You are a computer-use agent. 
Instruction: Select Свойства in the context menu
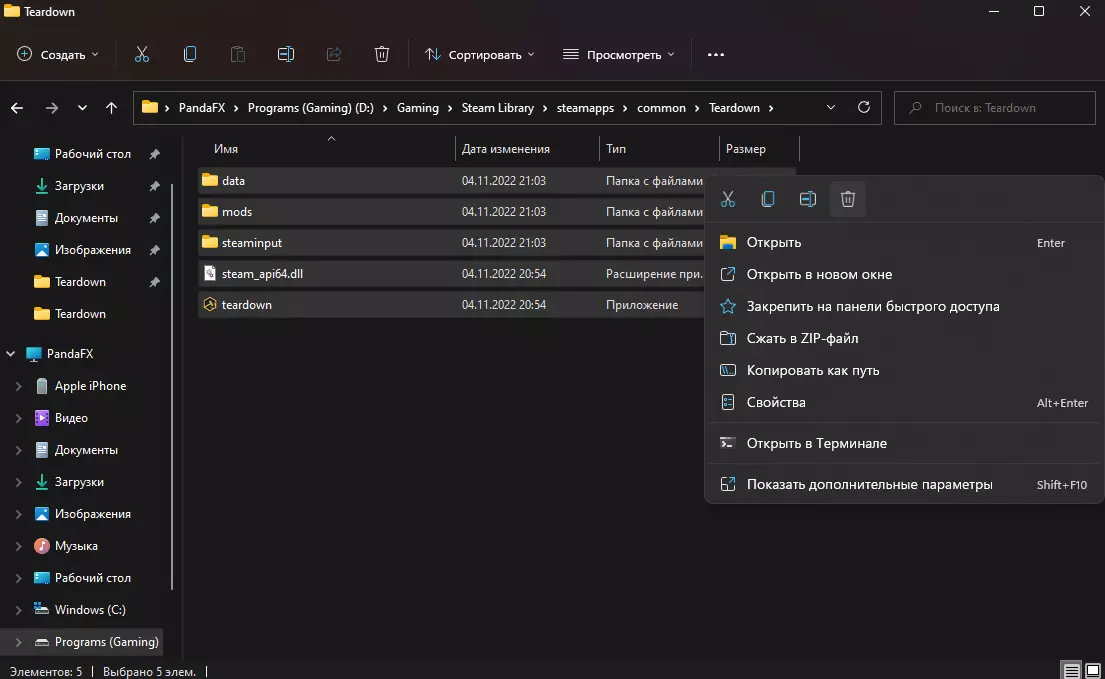click(775, 402)
